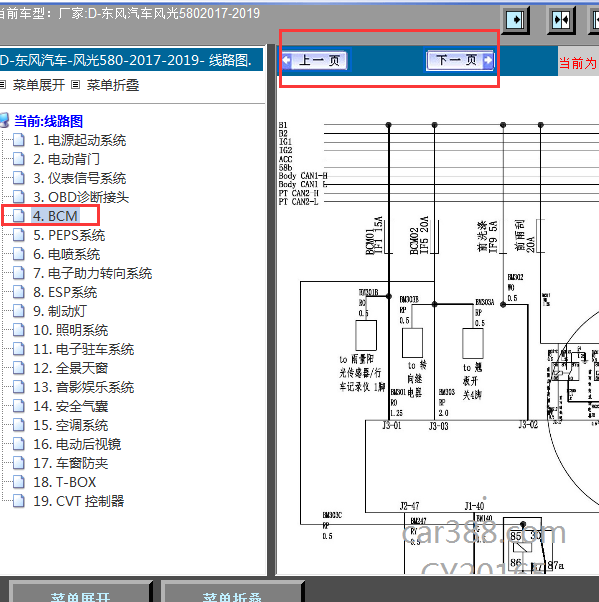Open 8. ESP系统 entry

pyautogui.click(x=65, y=292)
